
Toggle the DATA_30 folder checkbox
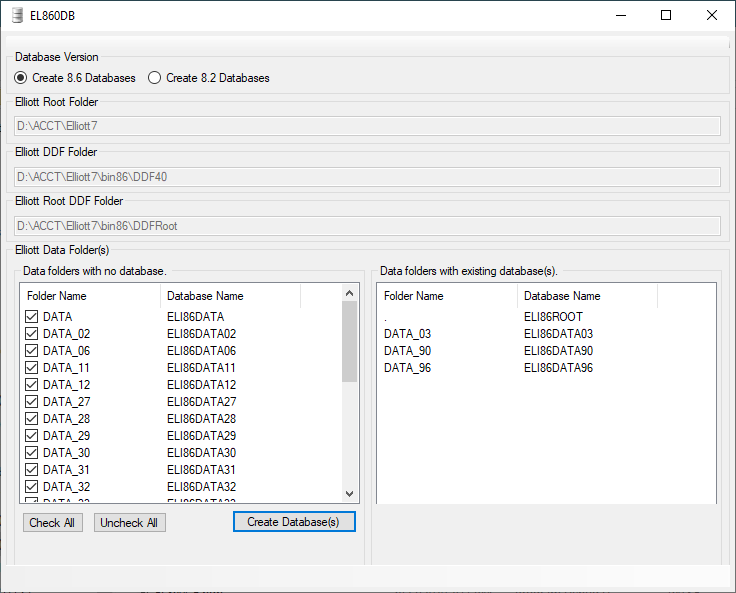click(x=31, y=452)
